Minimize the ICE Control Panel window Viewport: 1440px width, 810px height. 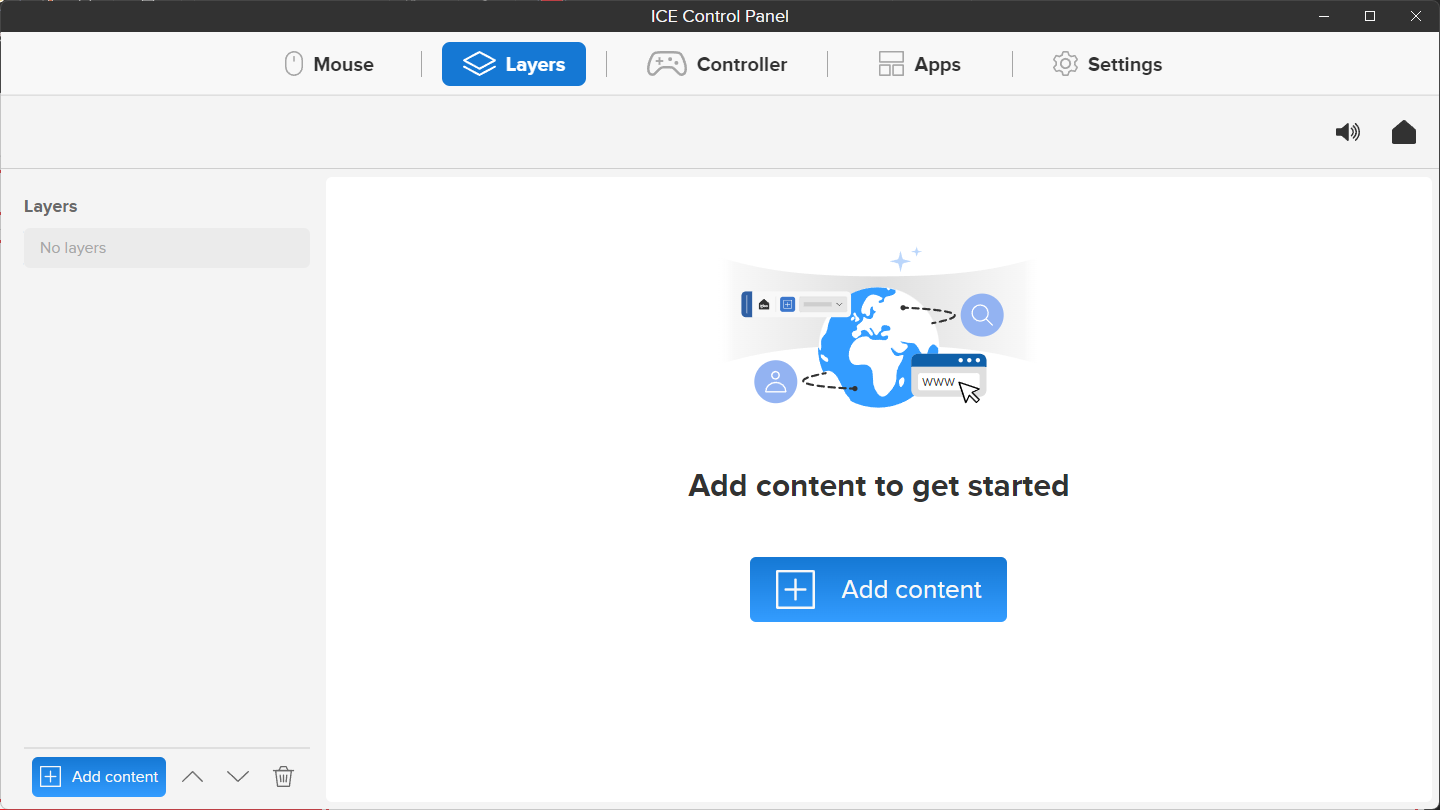[1324, 16]
